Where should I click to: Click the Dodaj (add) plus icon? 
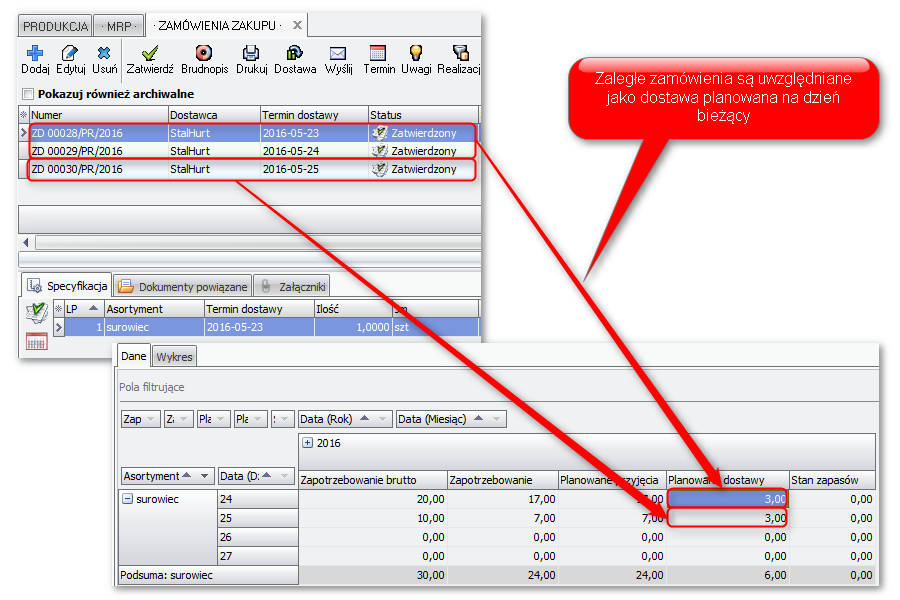click(35, 53)
